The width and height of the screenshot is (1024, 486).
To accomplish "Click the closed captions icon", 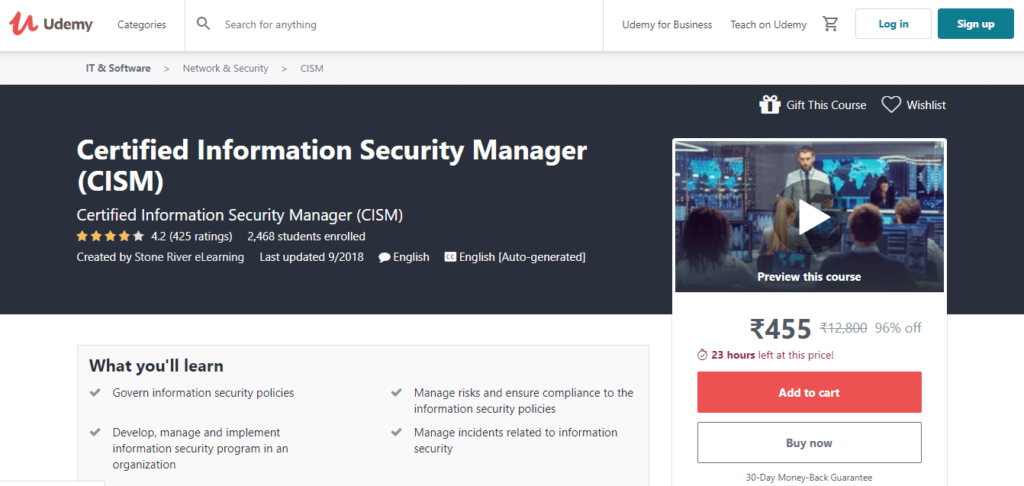I will tap(450, 257).
